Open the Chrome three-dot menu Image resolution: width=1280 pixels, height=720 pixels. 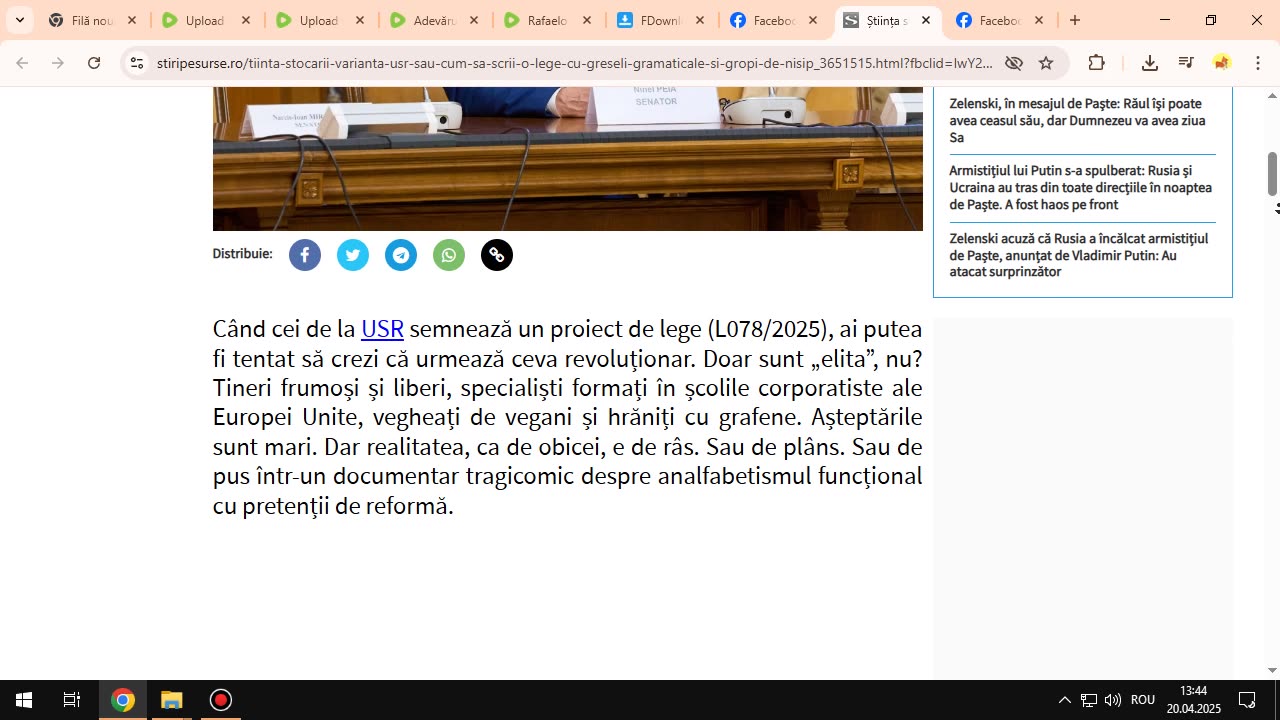[x=1258, y=63]
